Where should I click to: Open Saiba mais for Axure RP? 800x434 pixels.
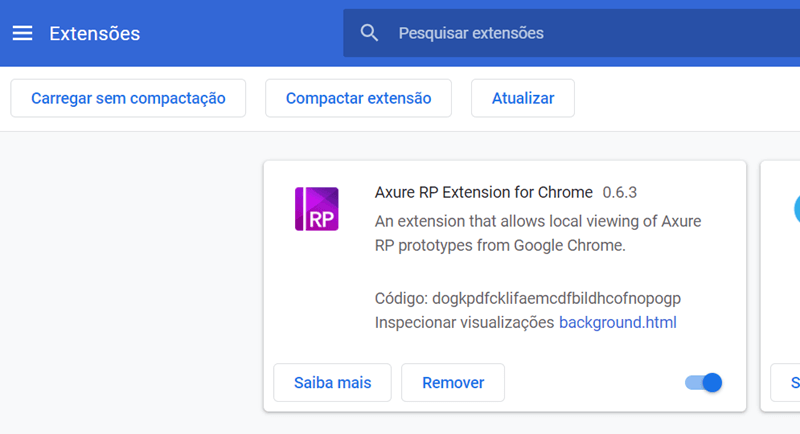pos(333,382)
